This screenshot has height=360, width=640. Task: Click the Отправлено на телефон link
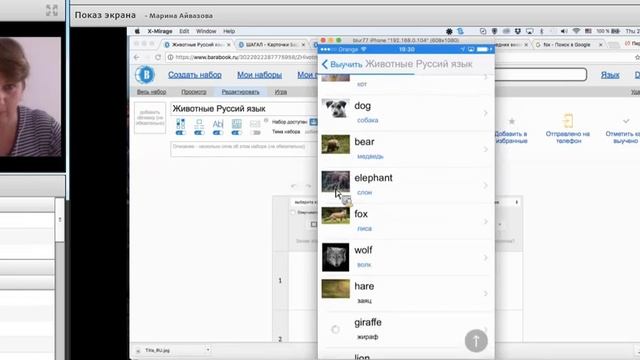tap(568, 137)
